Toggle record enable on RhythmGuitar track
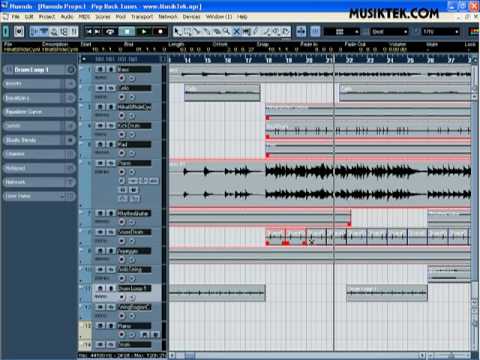Screen dimensions: 480x360 [x=122, y=222]
